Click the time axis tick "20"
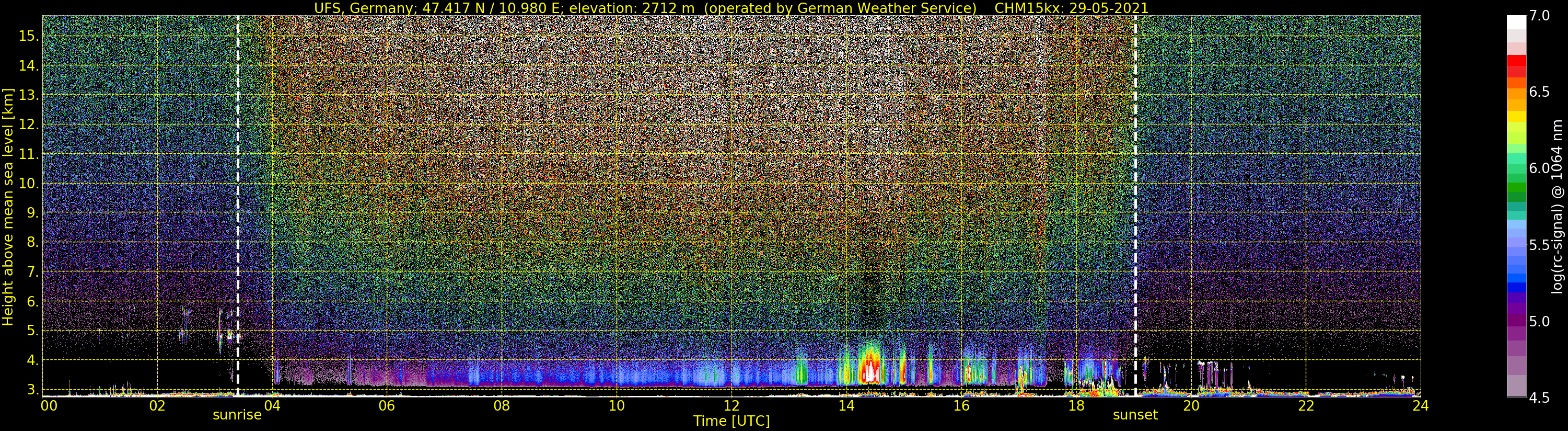The width and height of the screenshot is (1568, 431). pos(1191,405)
